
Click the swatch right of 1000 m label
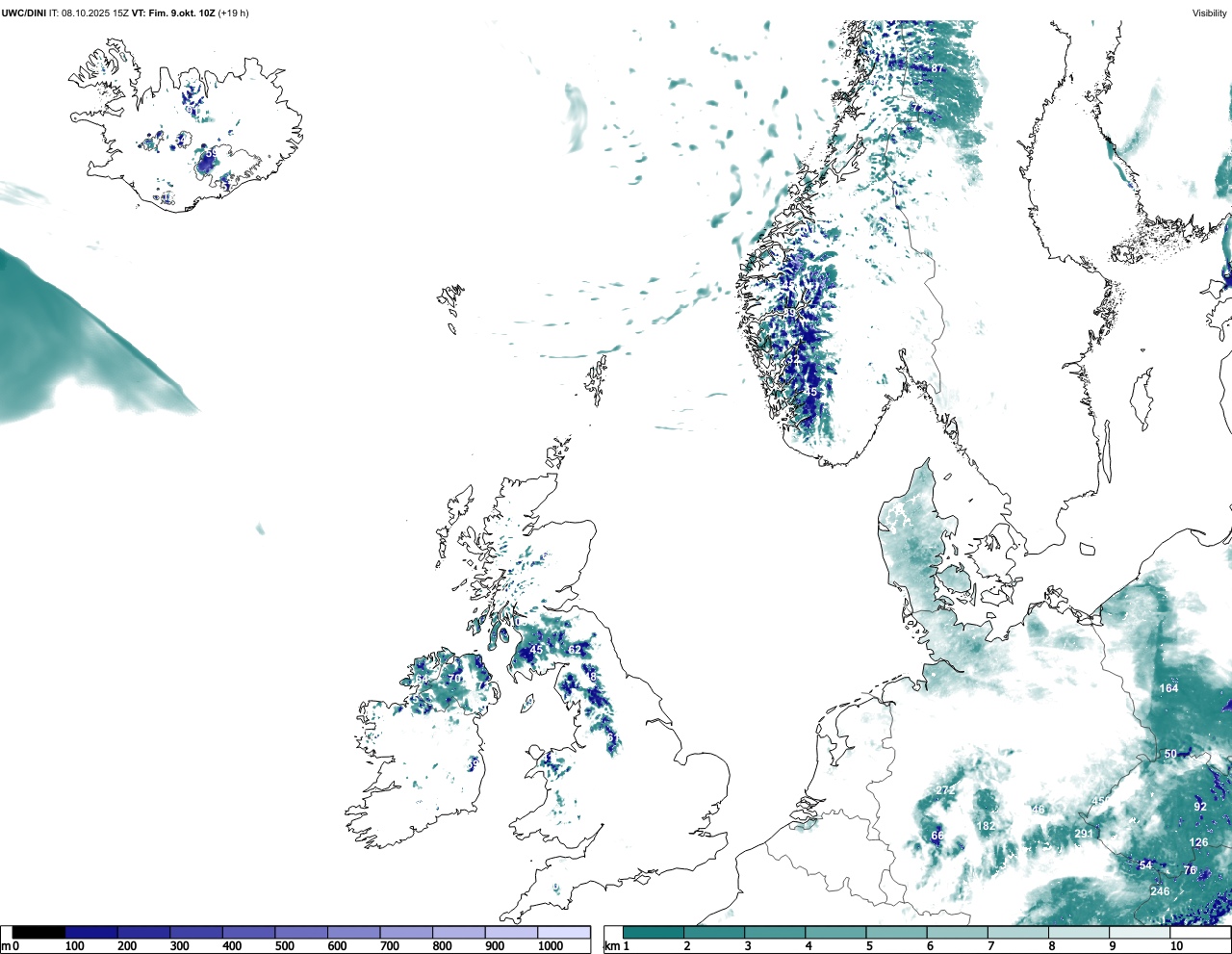(x=564, y=932)
